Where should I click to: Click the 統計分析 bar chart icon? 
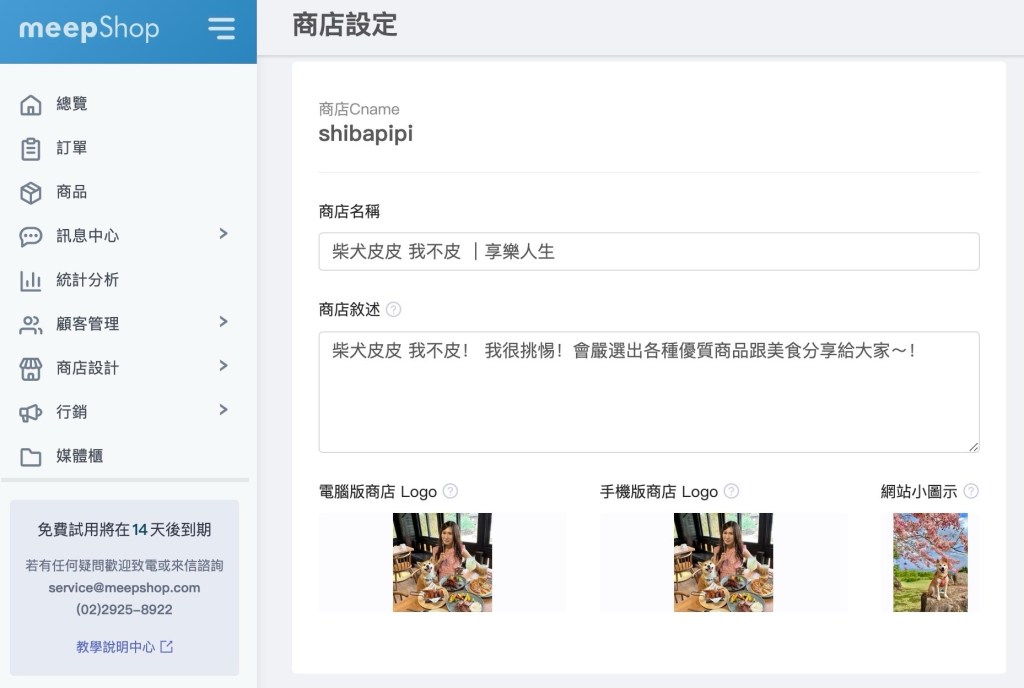(31, 281)
